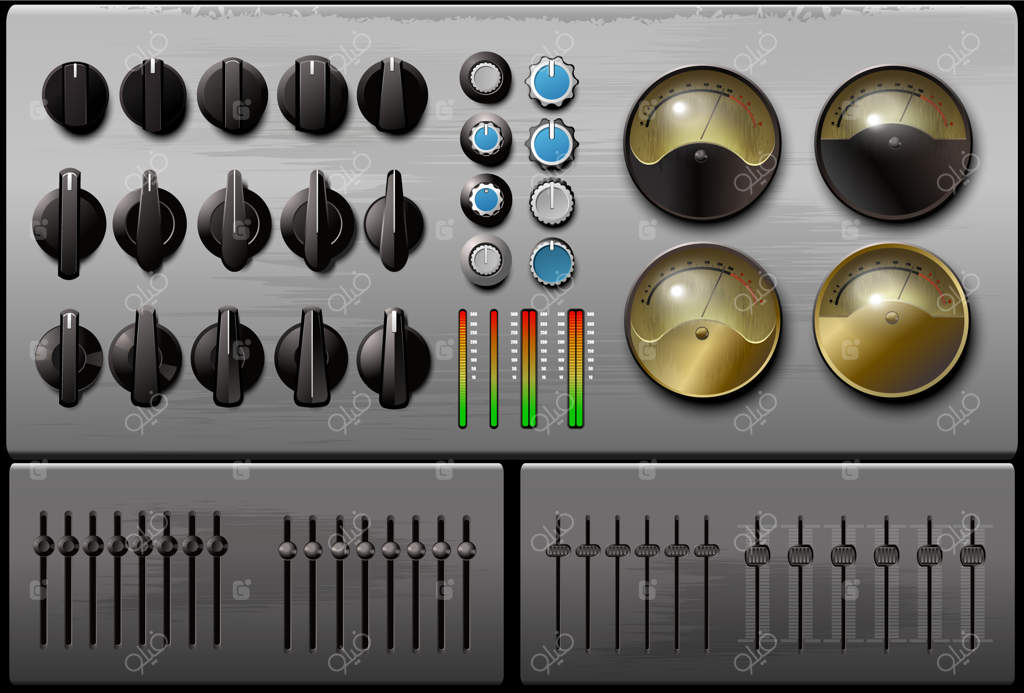Click the leftmost thin LED level meter
The width and height of the screenshot is (1024, 693).
(x=462, y=369)
